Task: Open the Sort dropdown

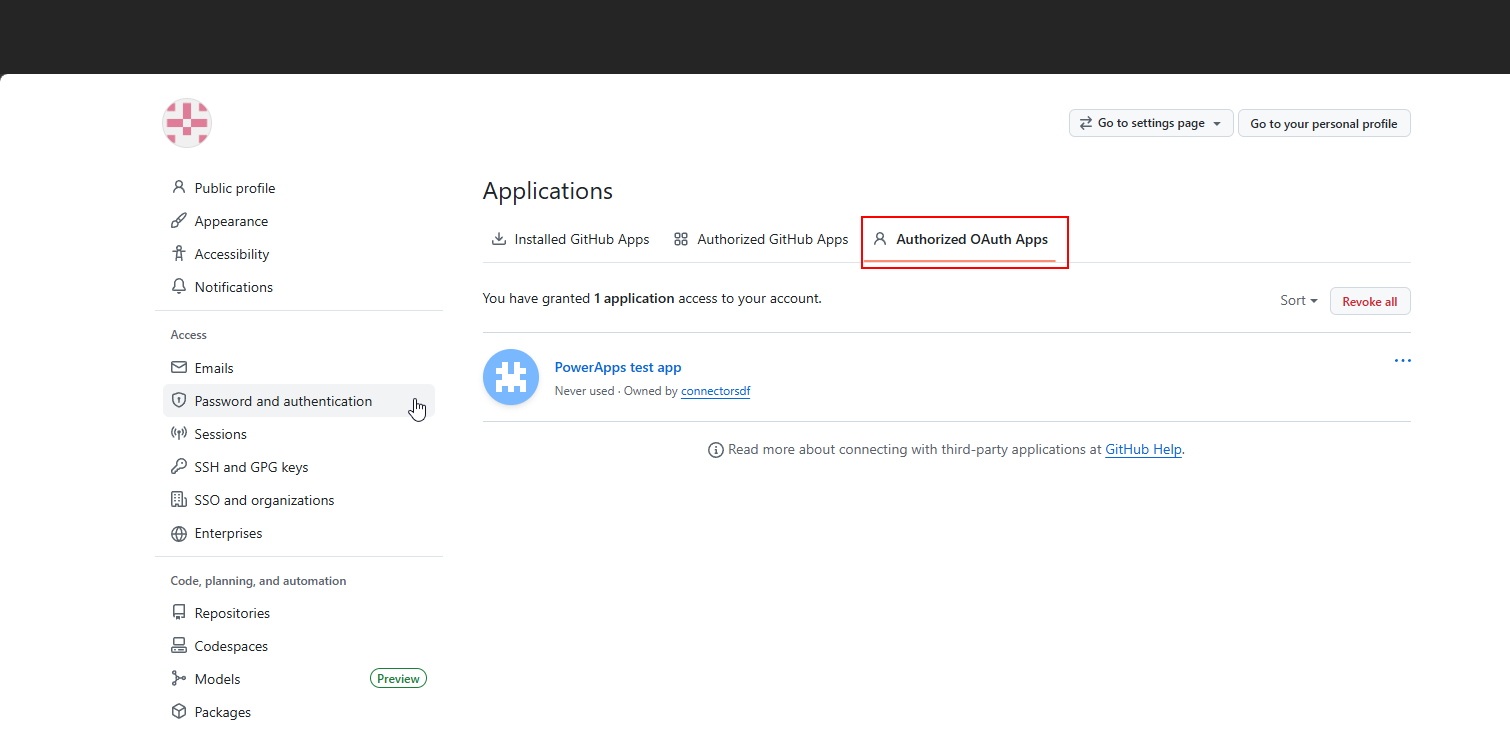Action: coord(1299,301)
